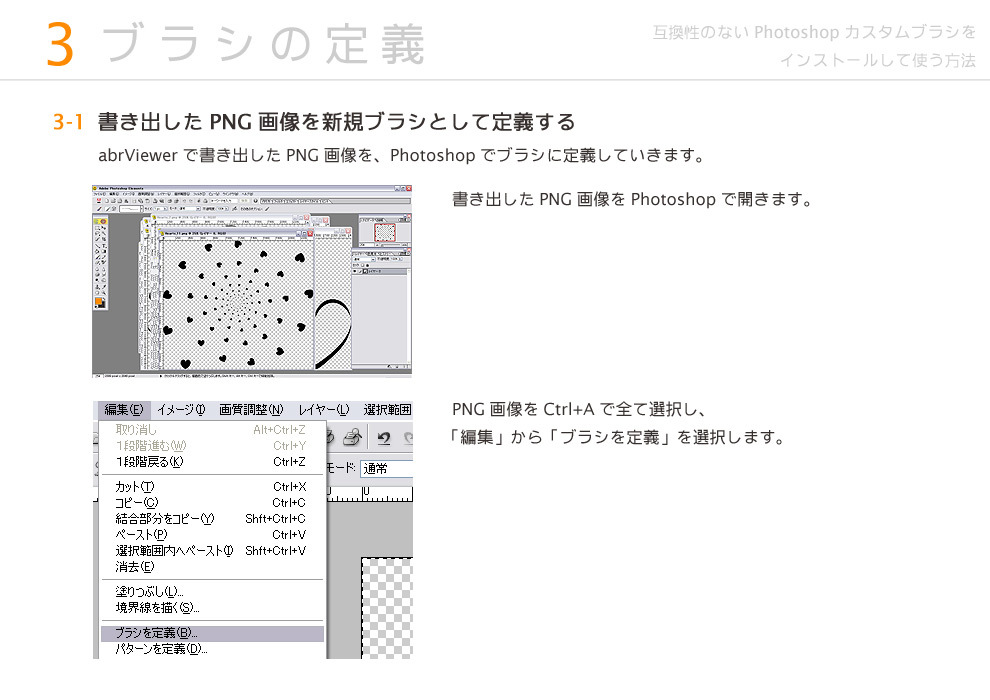990x700 pixels.
Task: Click the orange foreground color swatch in the toolbox
Action: [100, 299]
